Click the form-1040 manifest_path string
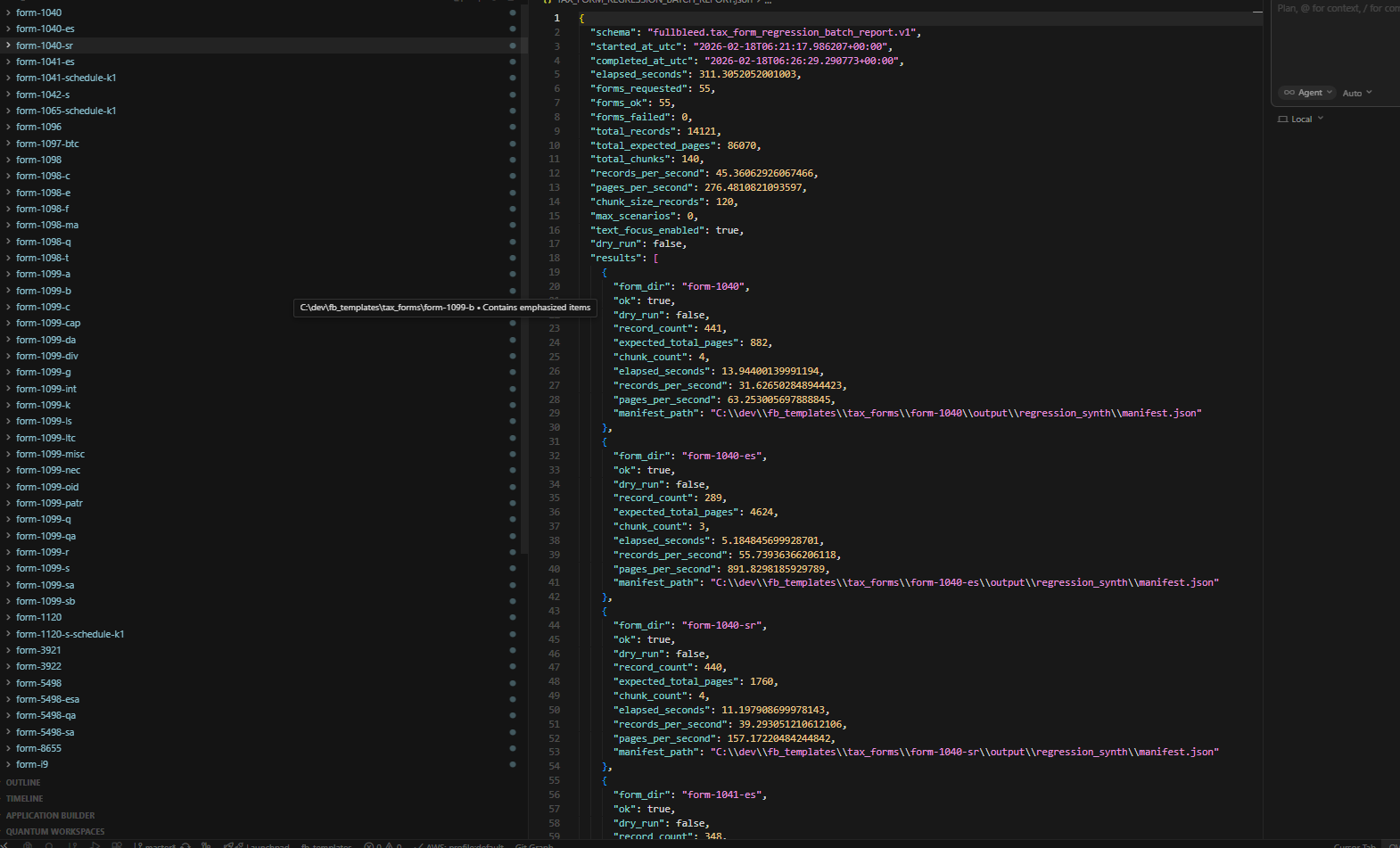This screenshot has height=848, width=1400. click(x=956, y=413)
